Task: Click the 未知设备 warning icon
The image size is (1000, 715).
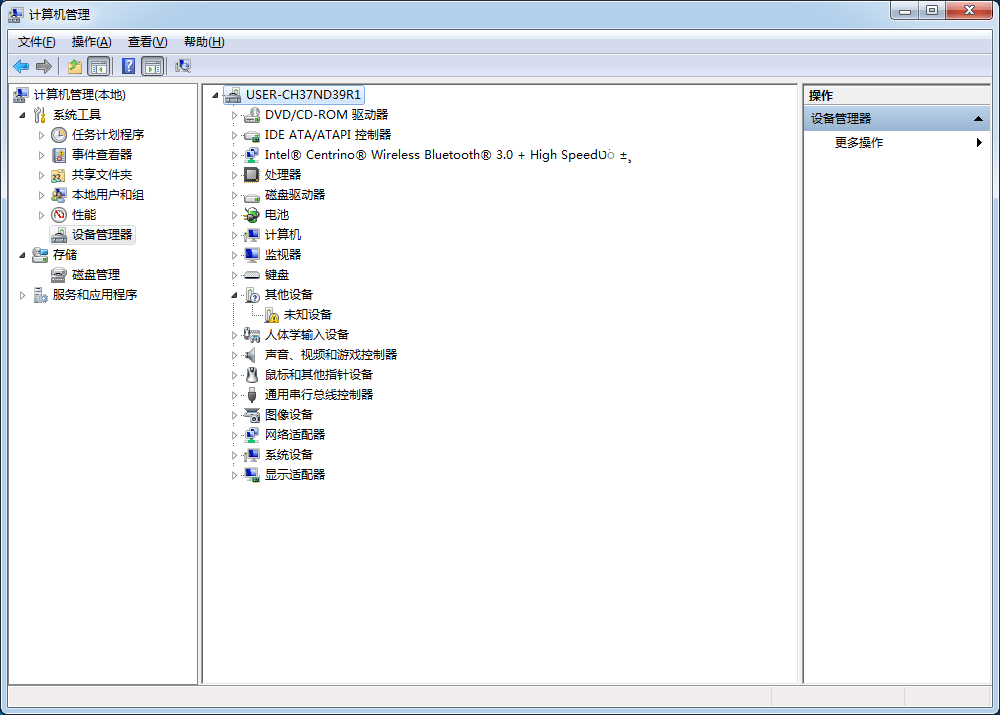Action: (x=272, y=315)
